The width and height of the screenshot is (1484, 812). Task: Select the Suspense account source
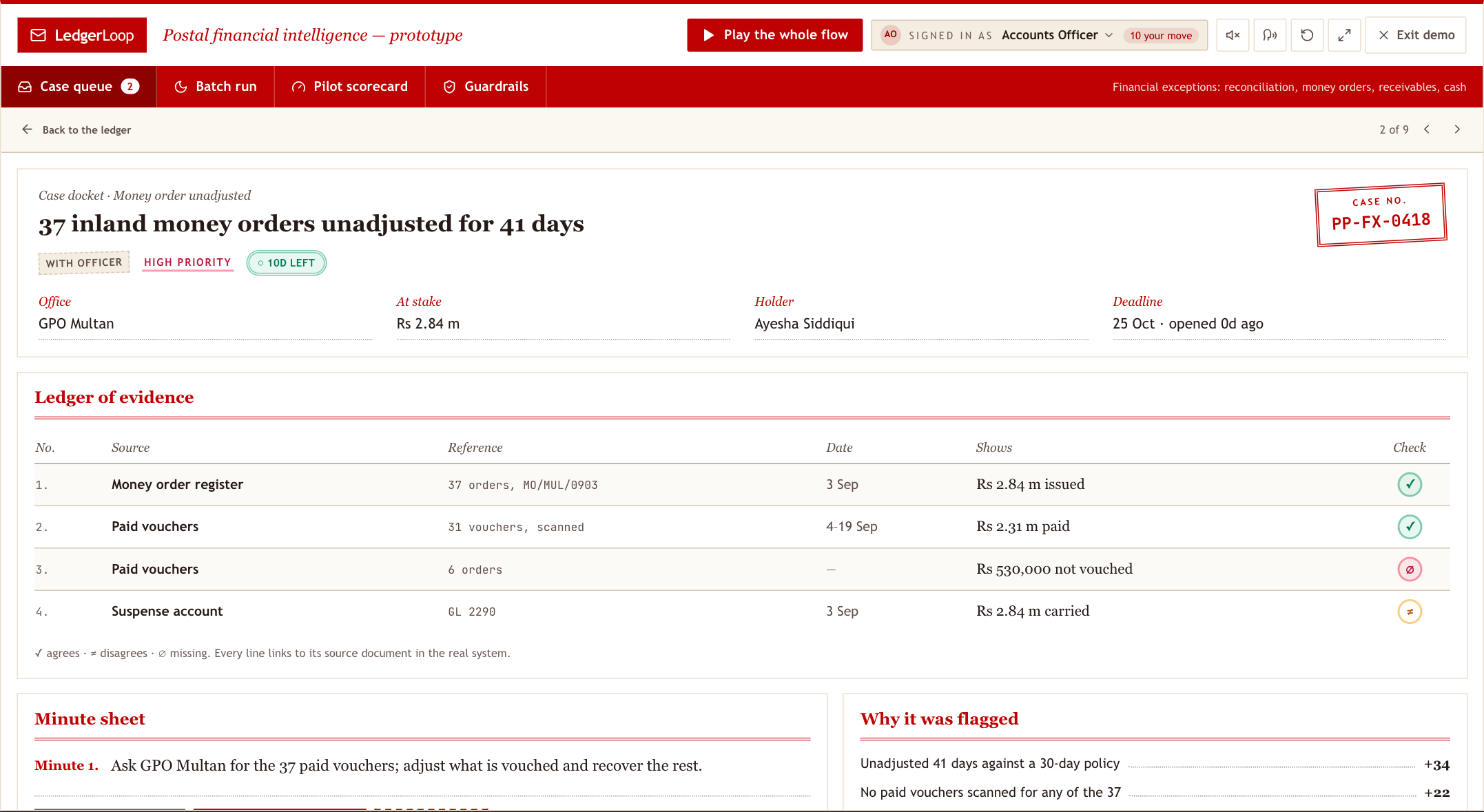(167, 612)
